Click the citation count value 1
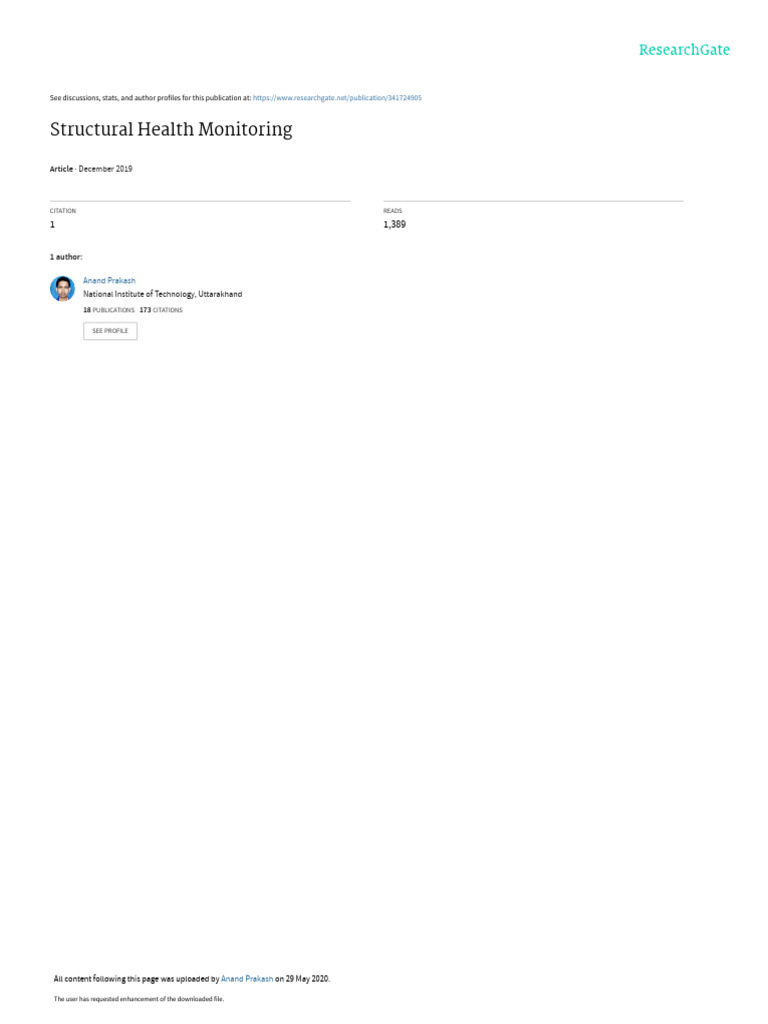This screenshot has height=1024, width=768. (x=52, y=225)
